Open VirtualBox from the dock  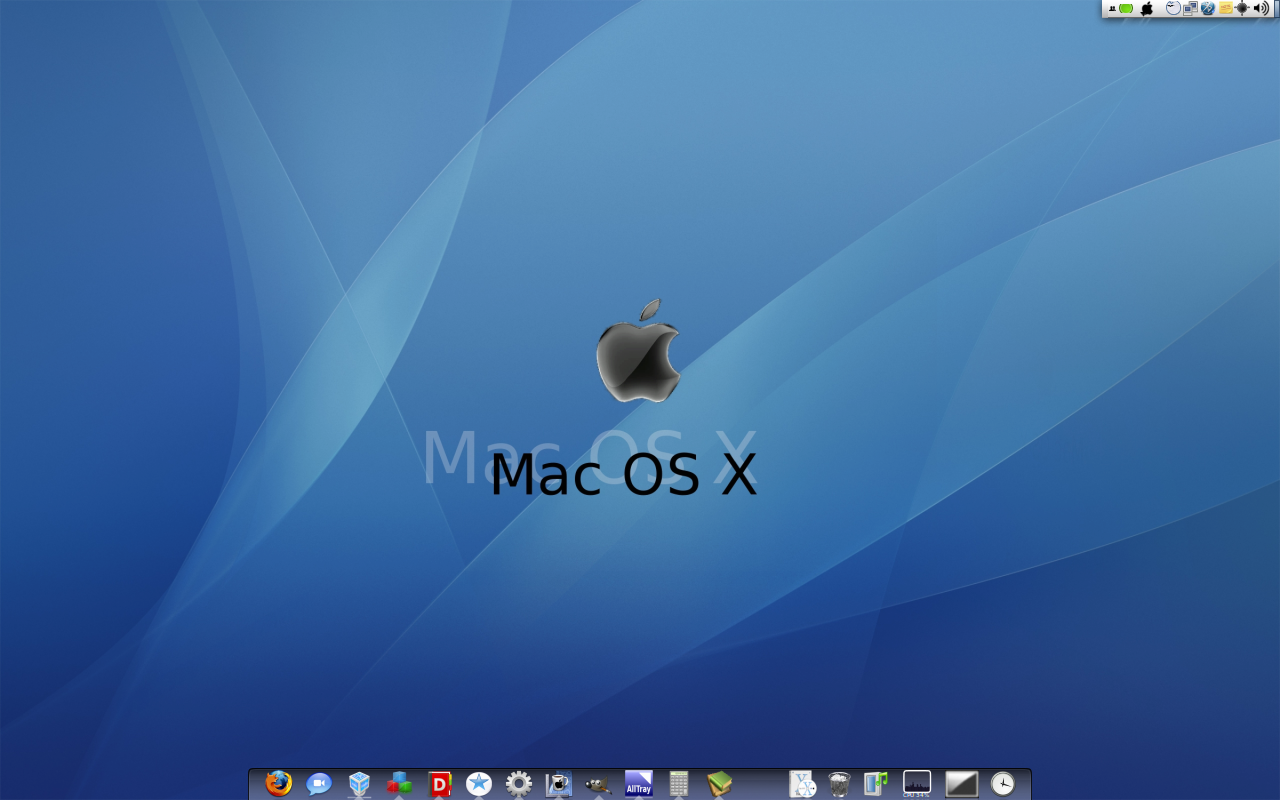(x=359, y=784)
